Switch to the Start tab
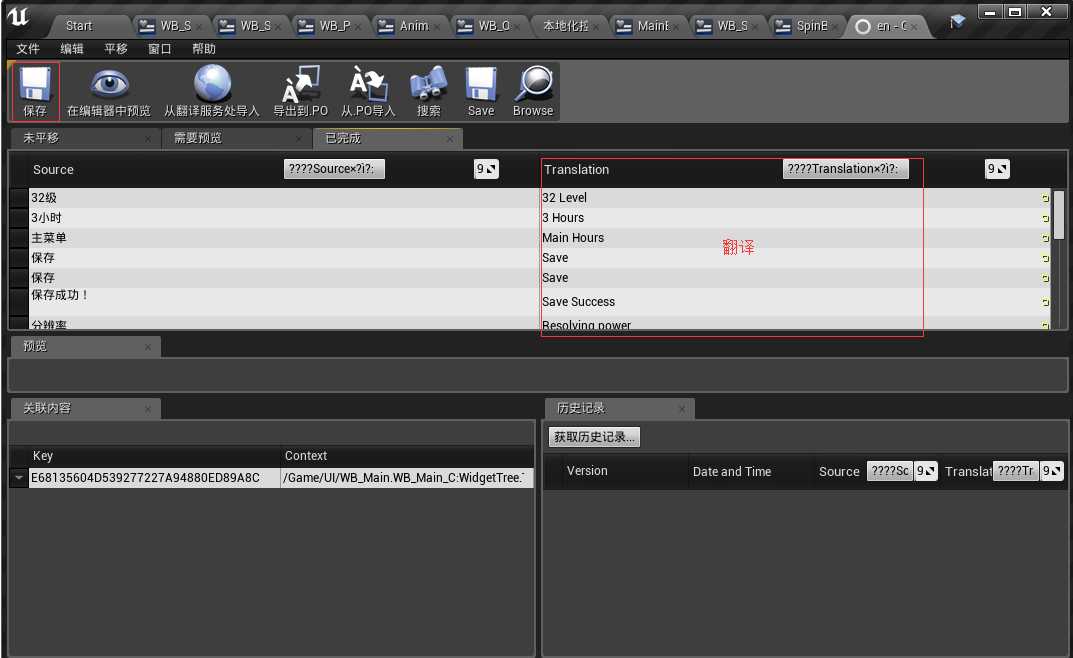 click(89, 26)
